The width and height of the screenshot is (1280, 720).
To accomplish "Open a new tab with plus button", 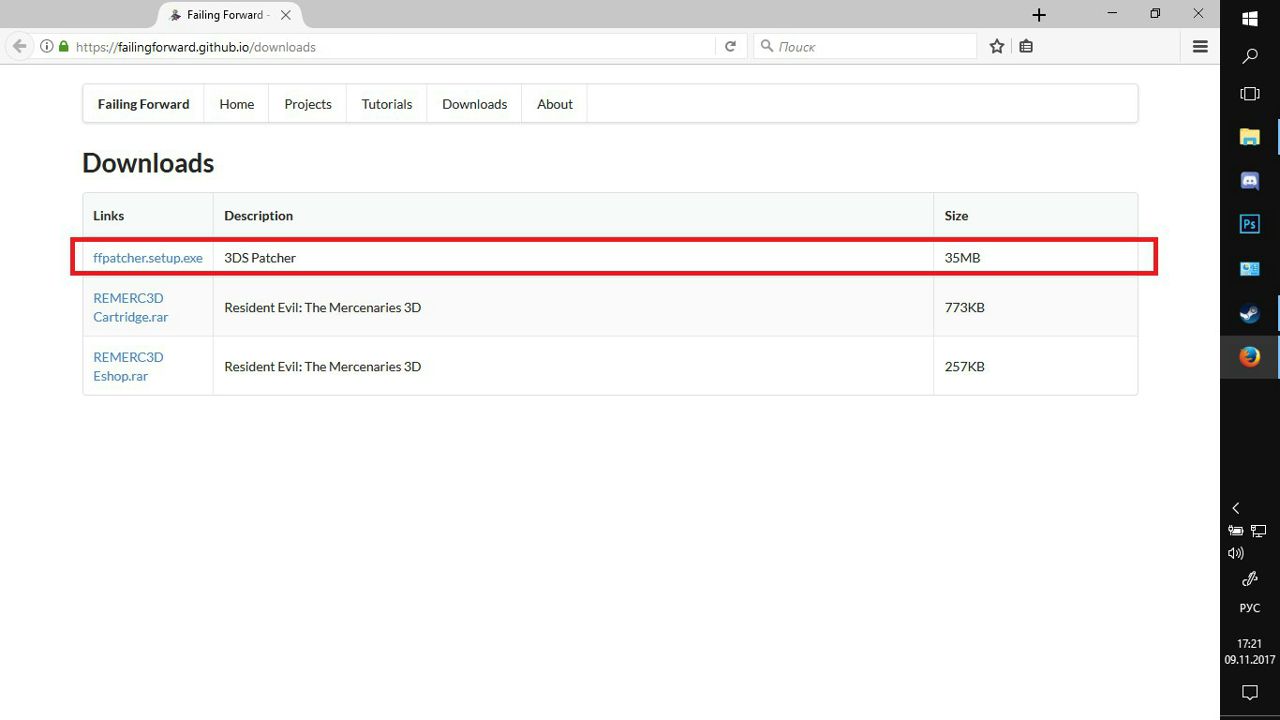I will click(1039, 15).
